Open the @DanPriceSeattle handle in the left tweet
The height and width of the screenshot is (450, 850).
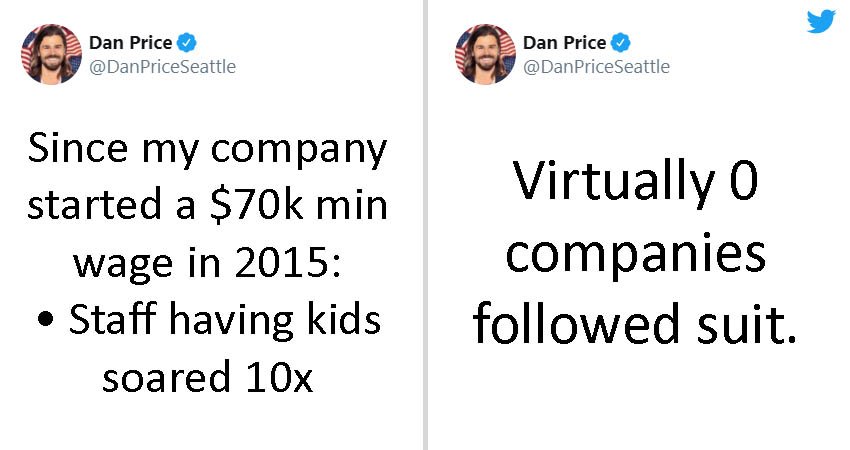coord(162,66)
